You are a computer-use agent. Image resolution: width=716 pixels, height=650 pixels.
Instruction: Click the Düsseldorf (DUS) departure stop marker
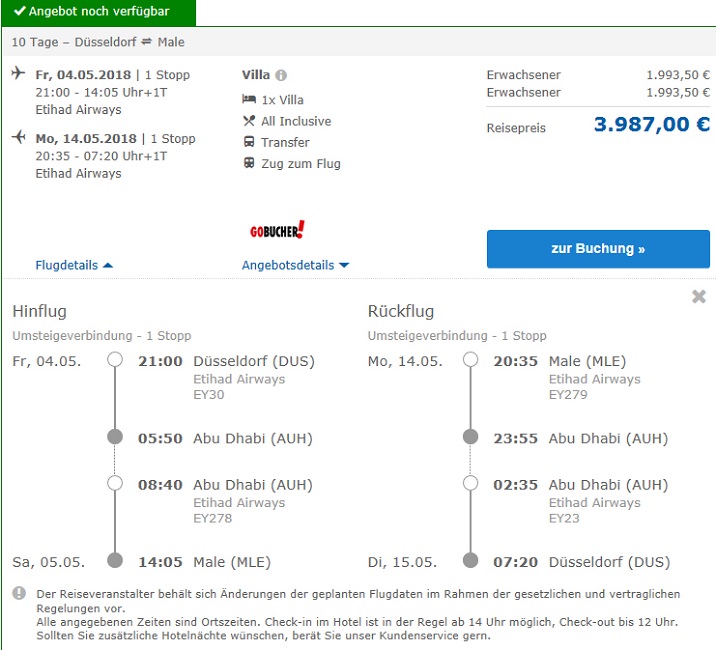tap(115, 360)
